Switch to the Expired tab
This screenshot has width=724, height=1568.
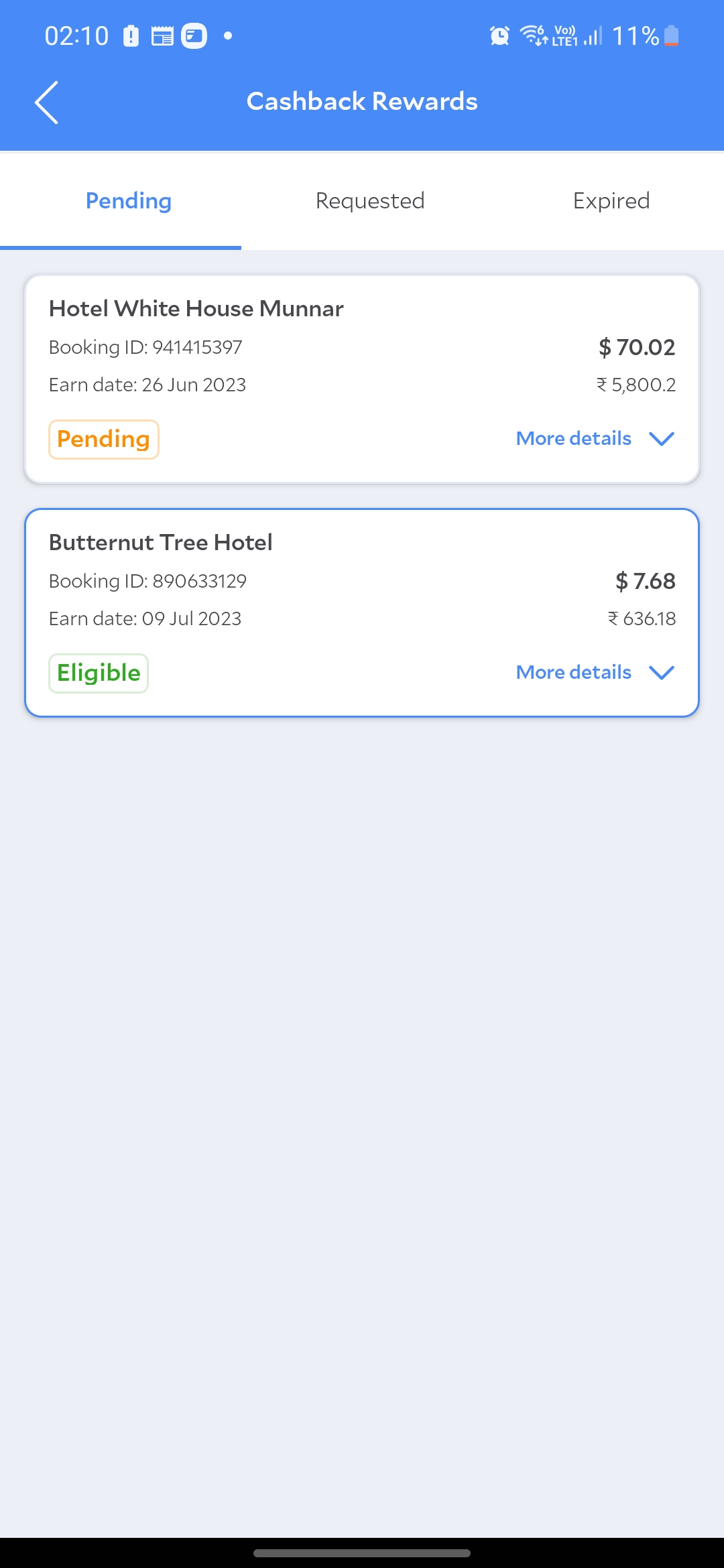(611, 201)
